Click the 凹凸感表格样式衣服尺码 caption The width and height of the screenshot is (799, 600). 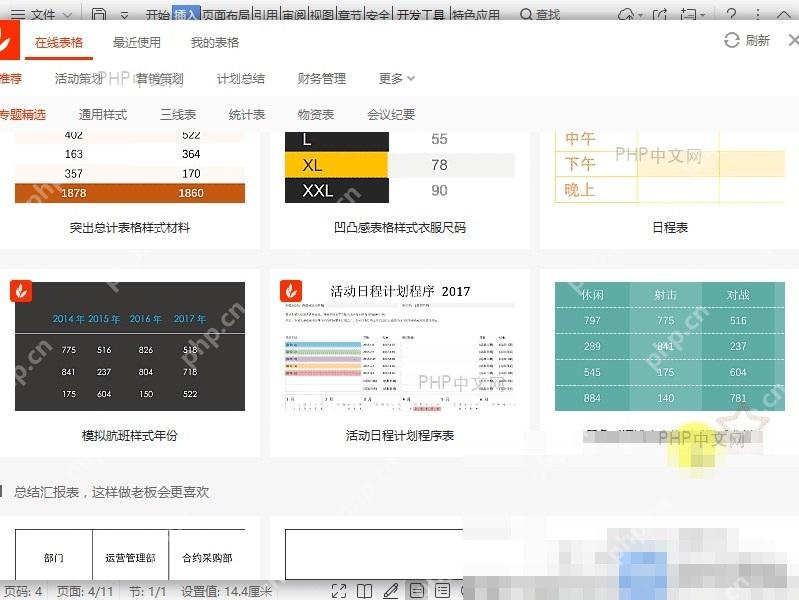(x=400, y=227)
